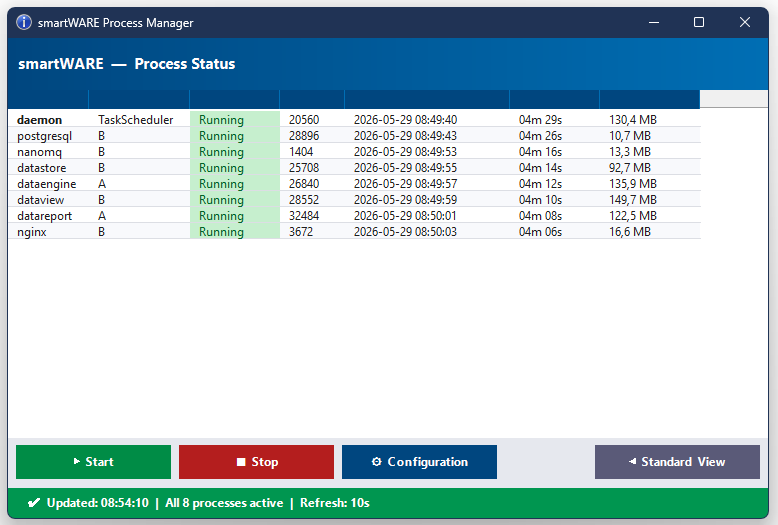Click PID 1404 in the nanomq row
The image size is (778, 525).
coord(301,152)
